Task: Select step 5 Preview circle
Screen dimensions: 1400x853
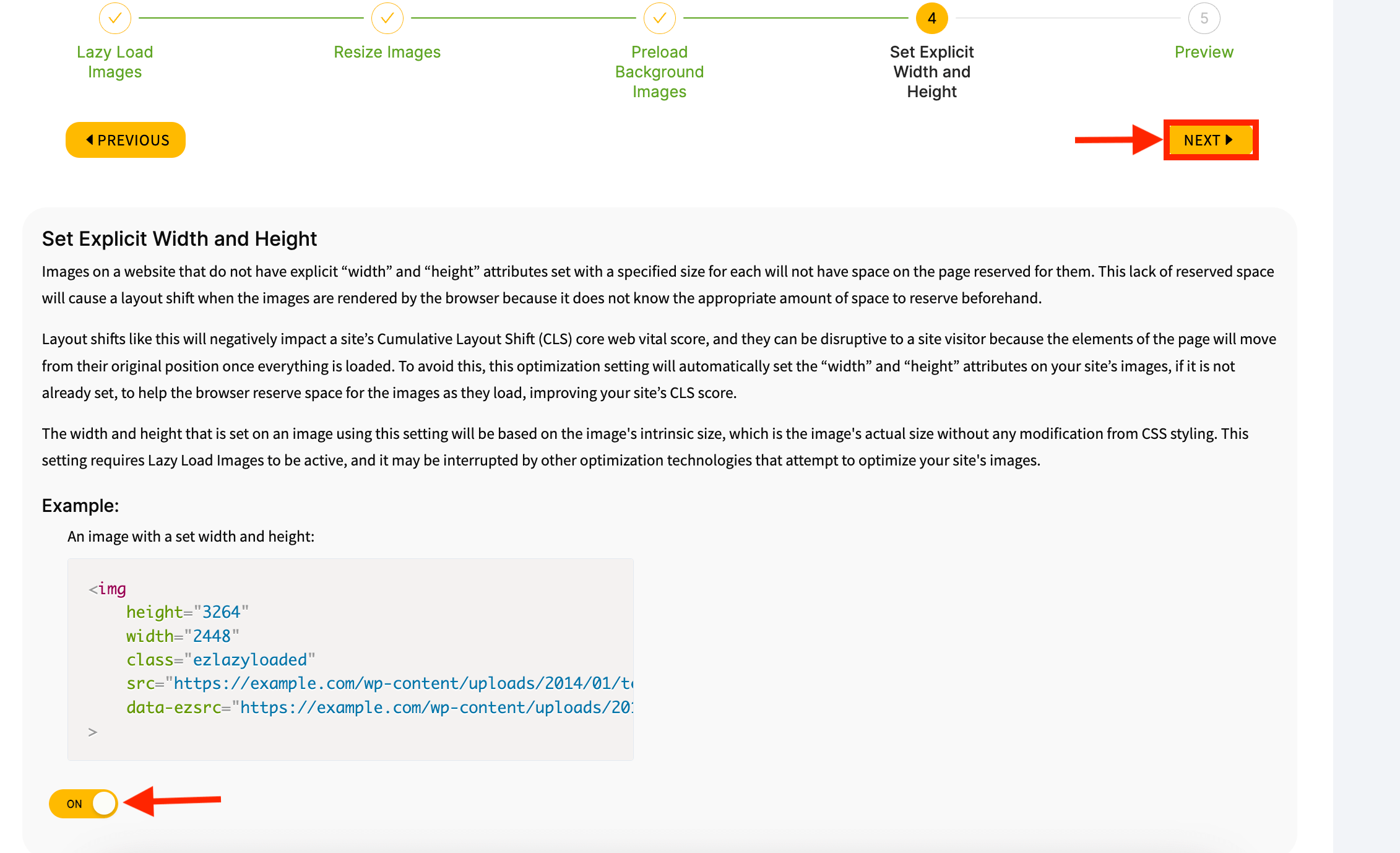Action: click(x=1204, y=19)
